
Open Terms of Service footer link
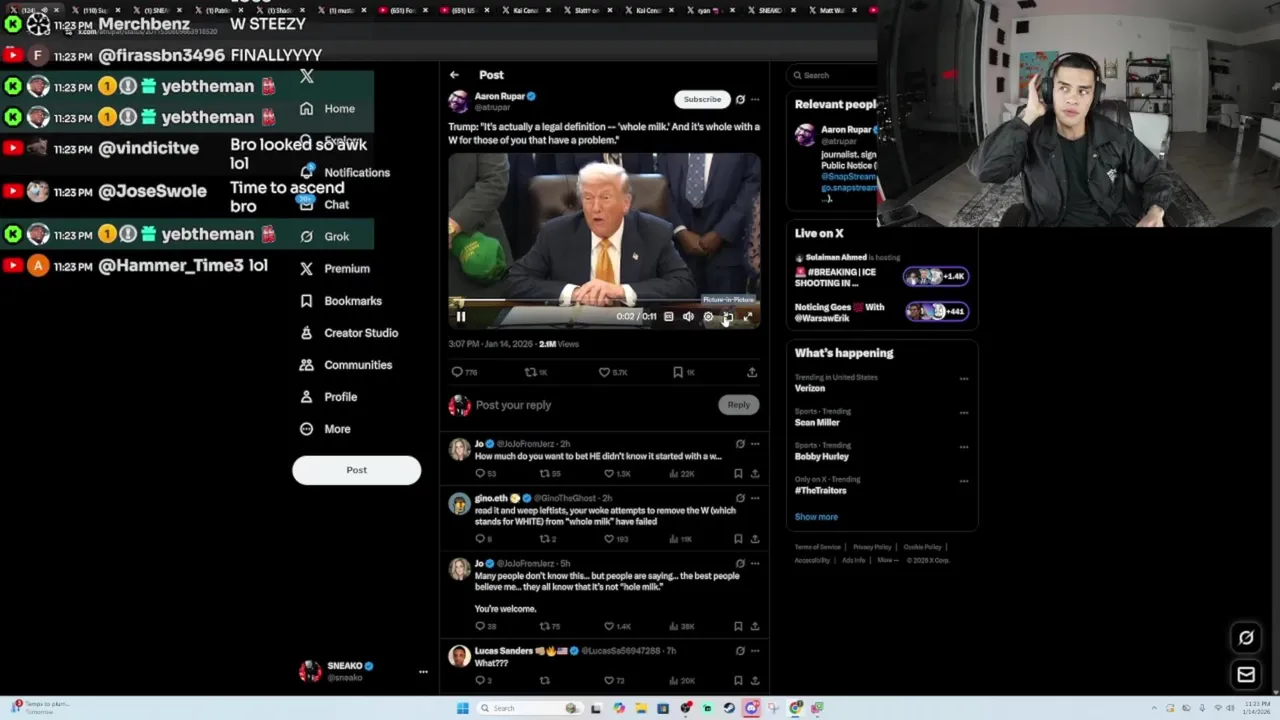point(818,547)
